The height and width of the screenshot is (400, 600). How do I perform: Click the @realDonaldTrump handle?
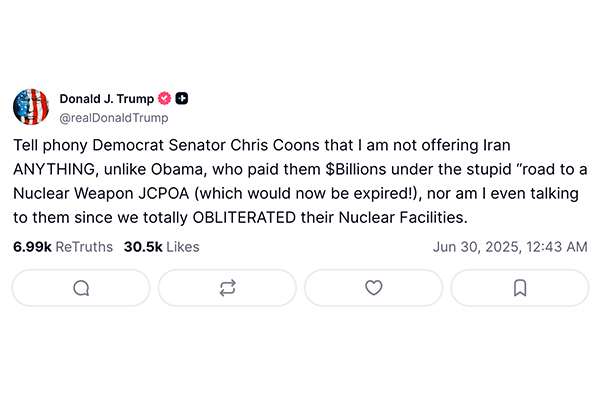pos(115,117)
